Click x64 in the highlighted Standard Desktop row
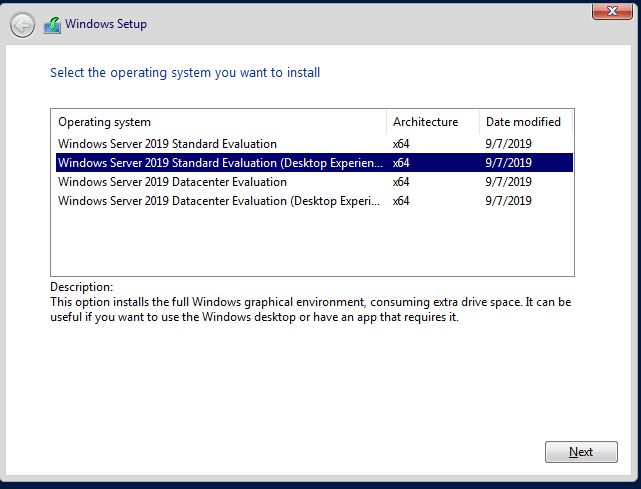The image size is (641, 489). click(401, 163)
